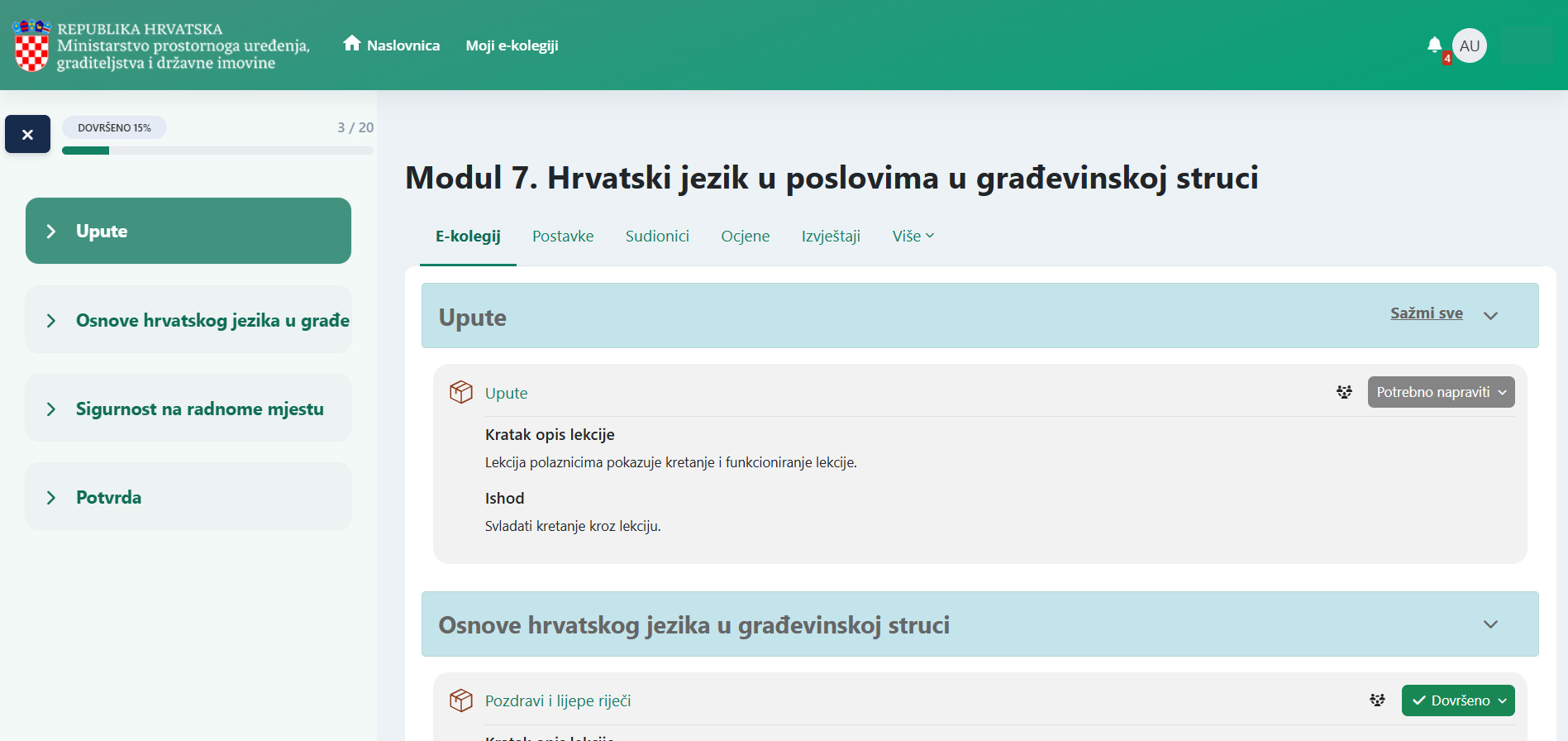1568x741 pixels.
Task: Expand Sigurnost na radnome mjestu chevron
Action: 51,409
